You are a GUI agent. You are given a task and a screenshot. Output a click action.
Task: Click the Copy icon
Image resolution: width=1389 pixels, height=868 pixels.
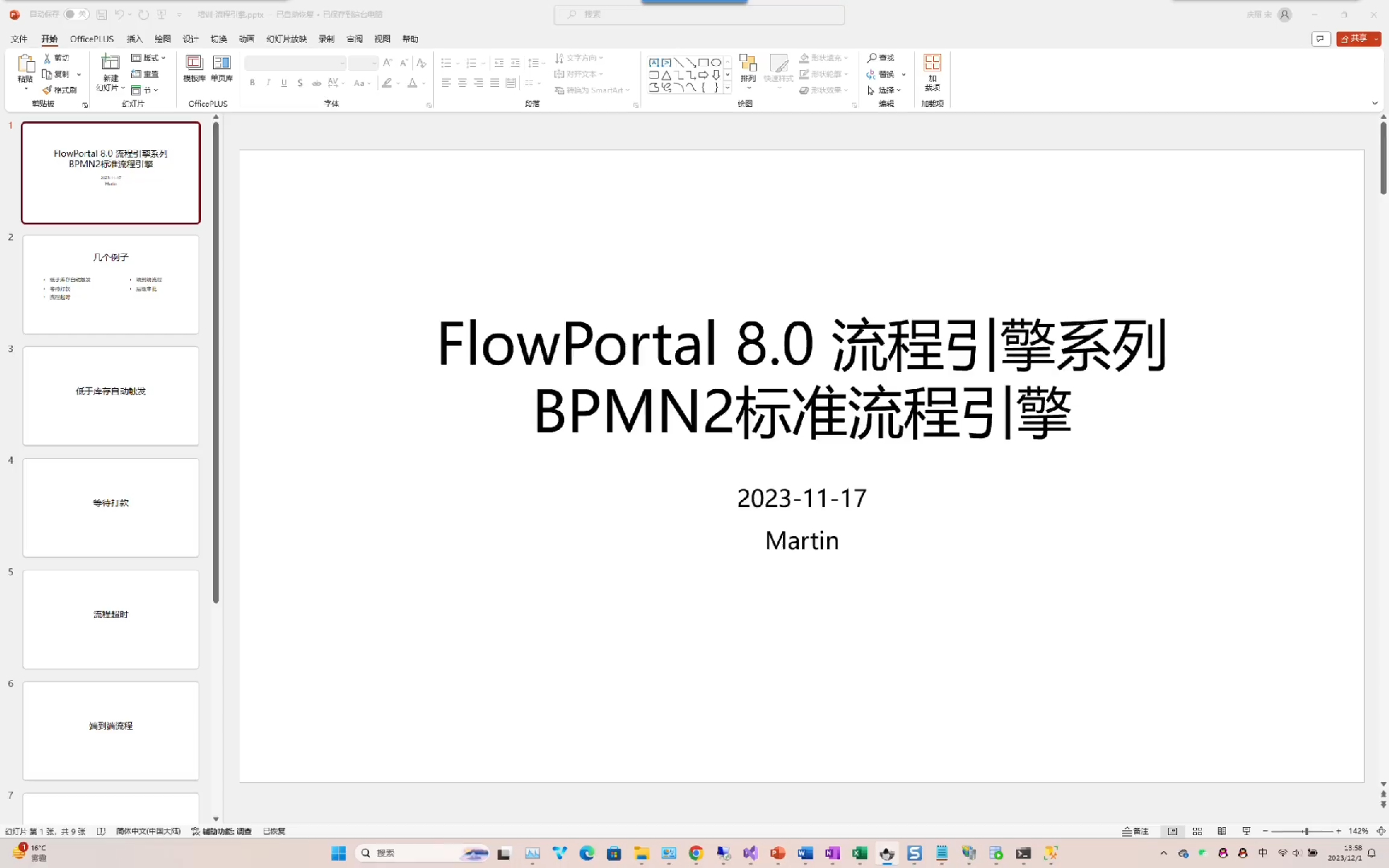[47, 74]
